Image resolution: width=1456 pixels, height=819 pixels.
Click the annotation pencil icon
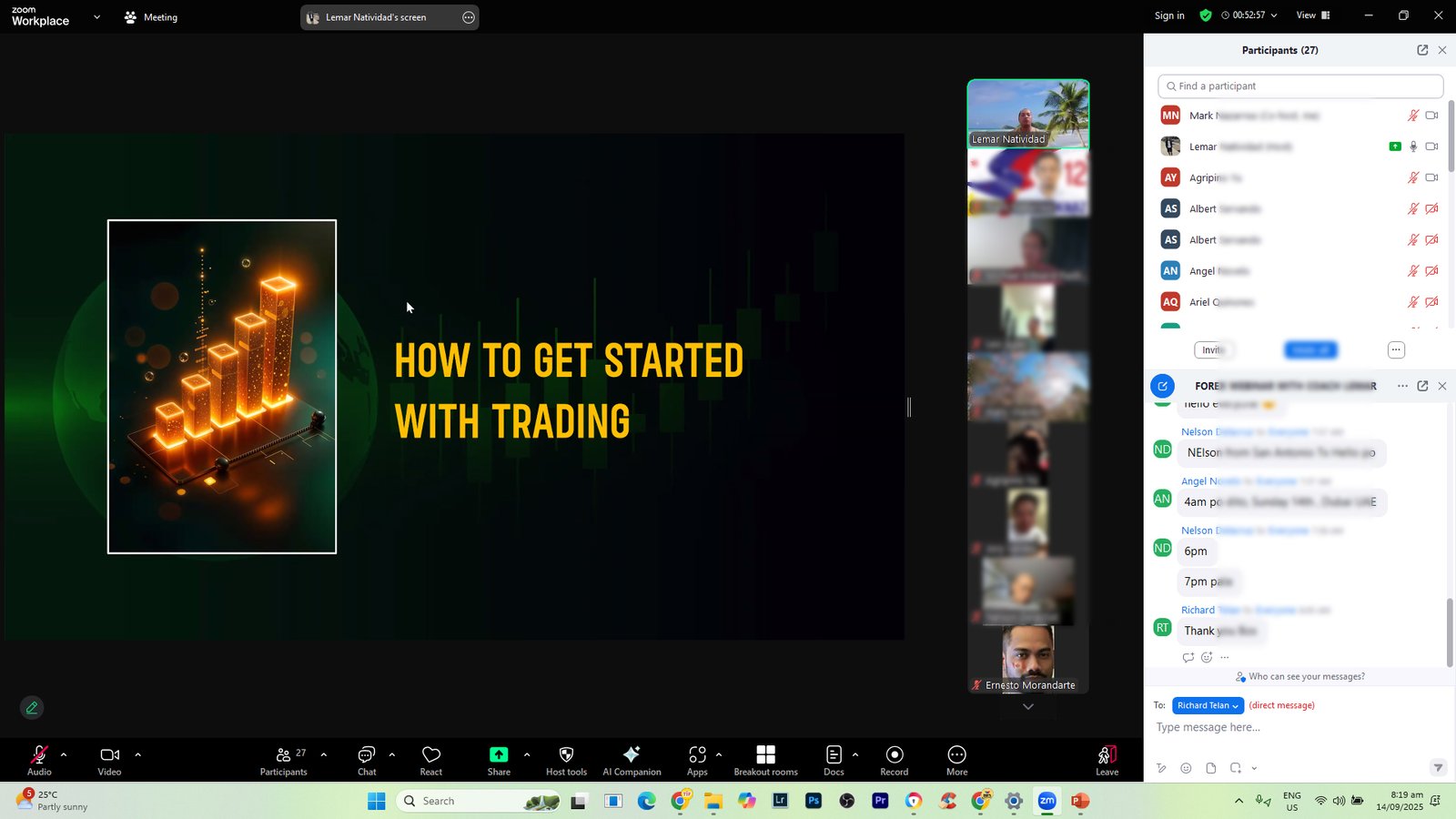[x=32, y=707]
